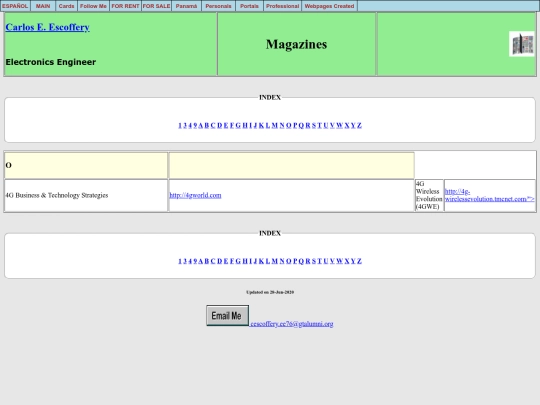This screenshot has height=405, width=540.
Task: Jump to number 1 in upper INDEX
Action: click(x=180, y=125)
